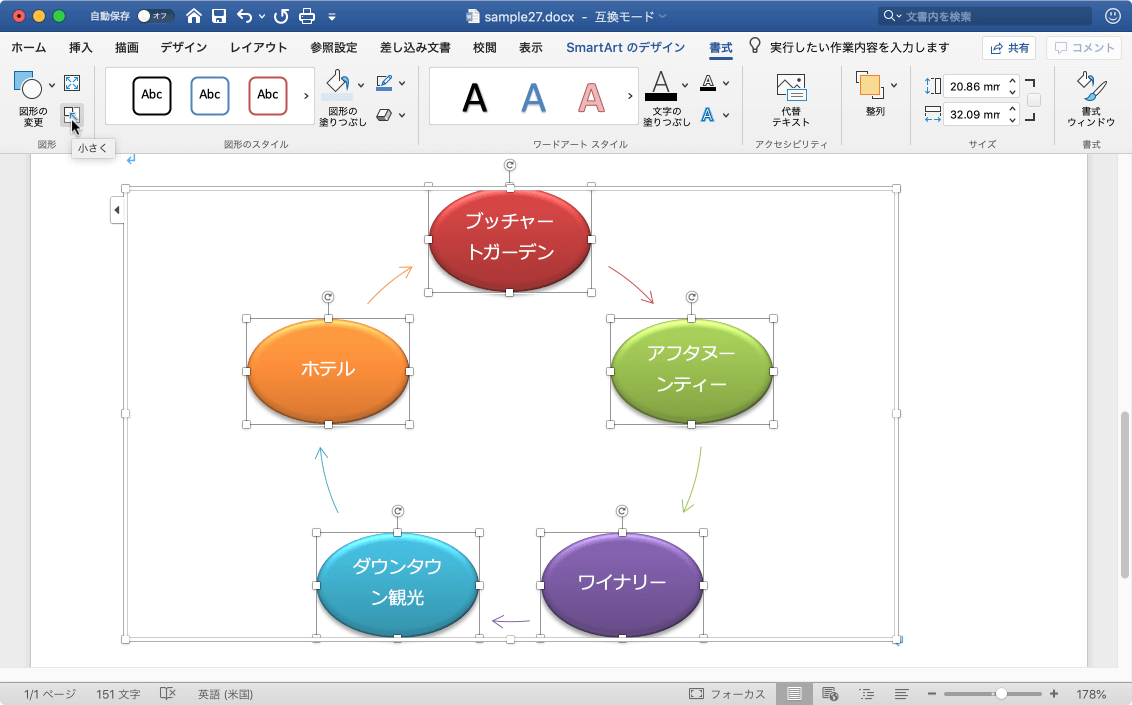Click the Smaller shape icon
Viewport: 1132px width, 705px height.
pyautogui.click(x=71, y=115)
